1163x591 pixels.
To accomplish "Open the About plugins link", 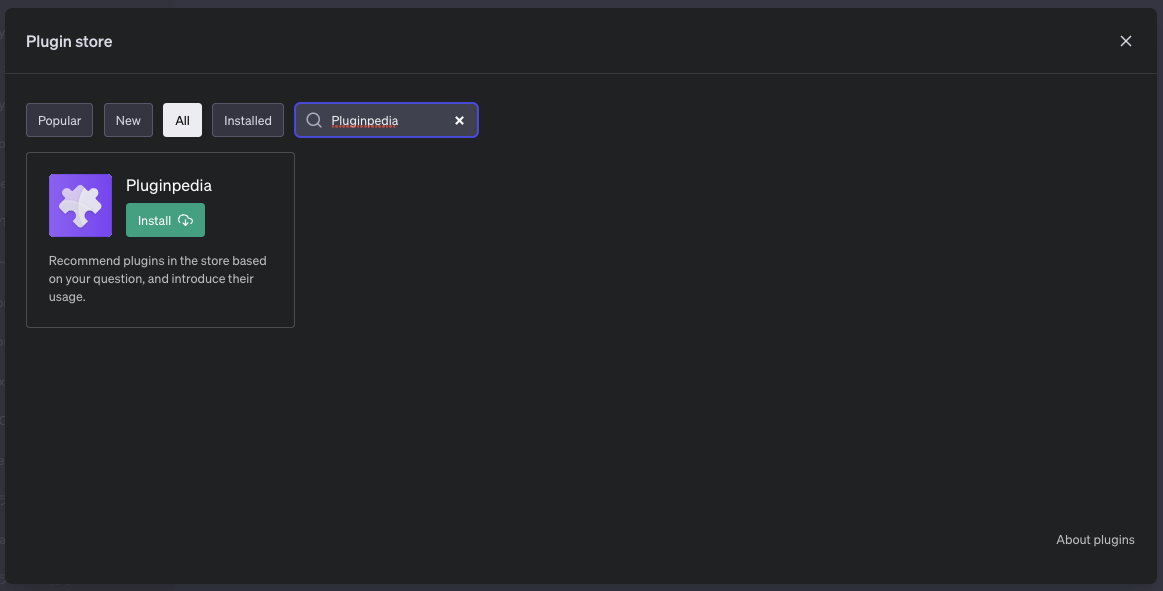I will [x=1095, y=540].
